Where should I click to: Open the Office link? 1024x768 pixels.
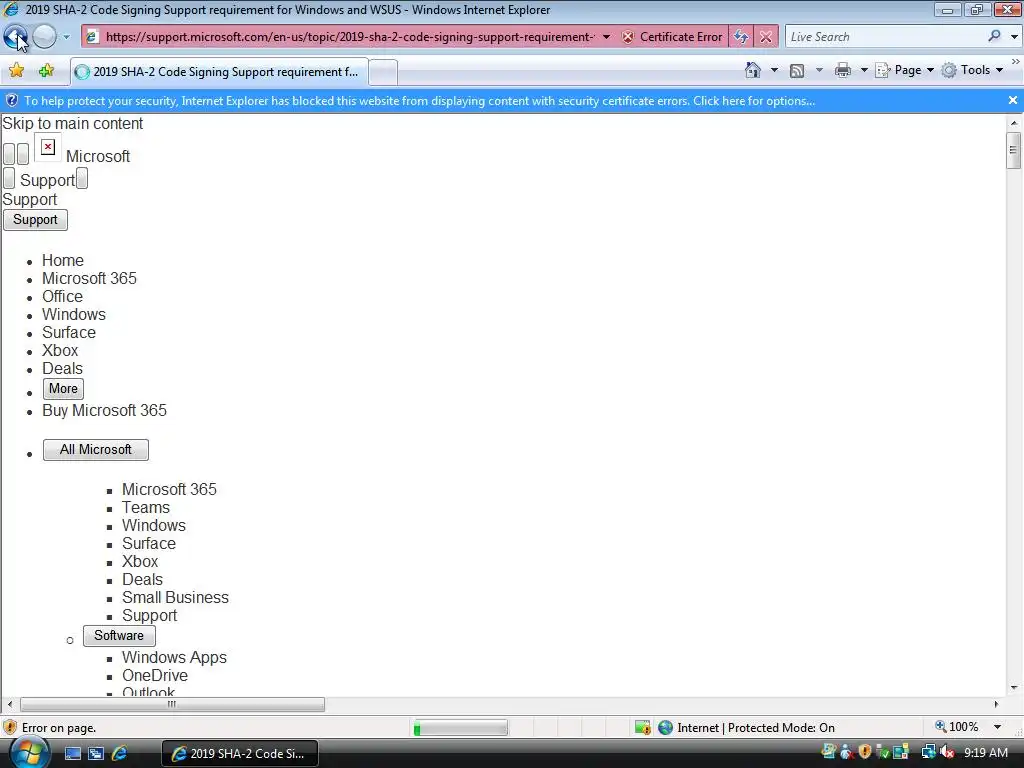[x=62, y=296]
